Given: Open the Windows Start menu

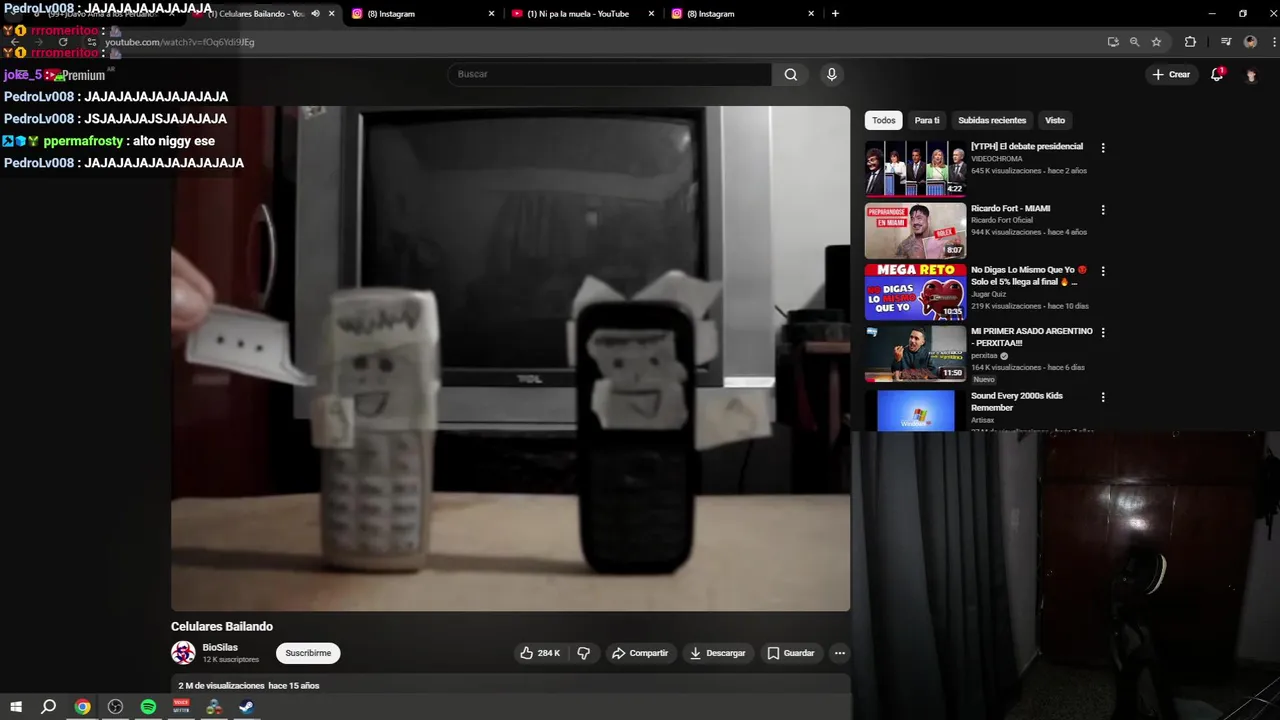Looking at the screenshot, I should pyautogui.click(x=16, y=707).
